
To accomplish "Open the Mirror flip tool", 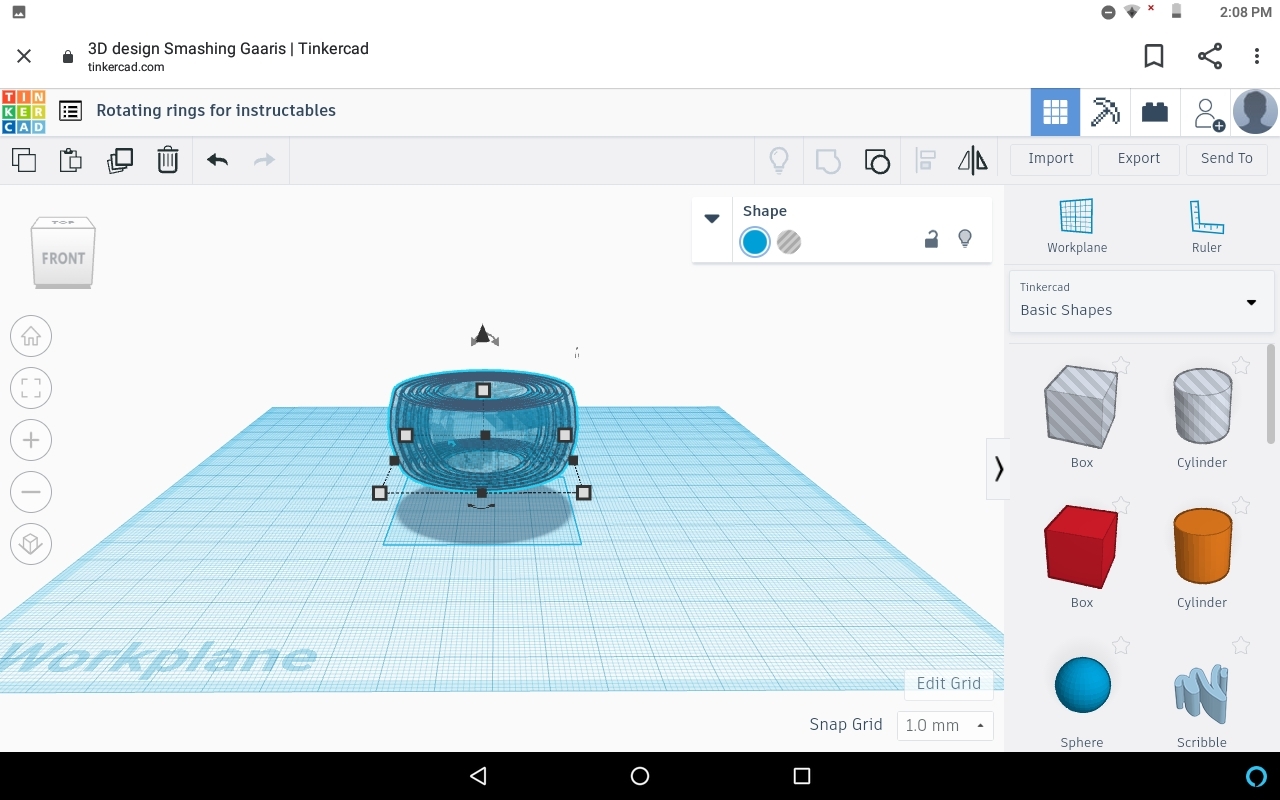I will [x=973, y=160].
